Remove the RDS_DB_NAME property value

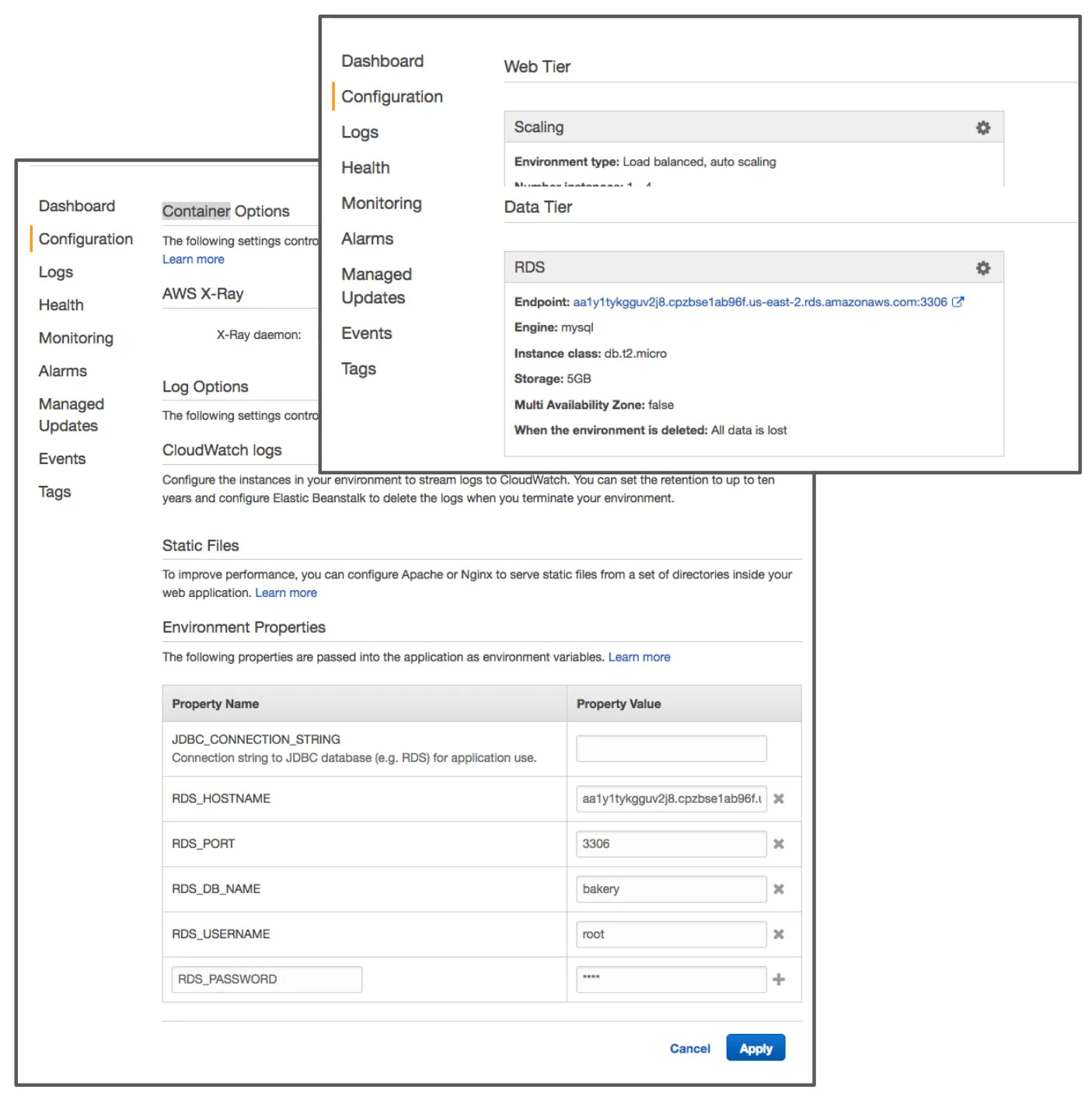[778, 889]
